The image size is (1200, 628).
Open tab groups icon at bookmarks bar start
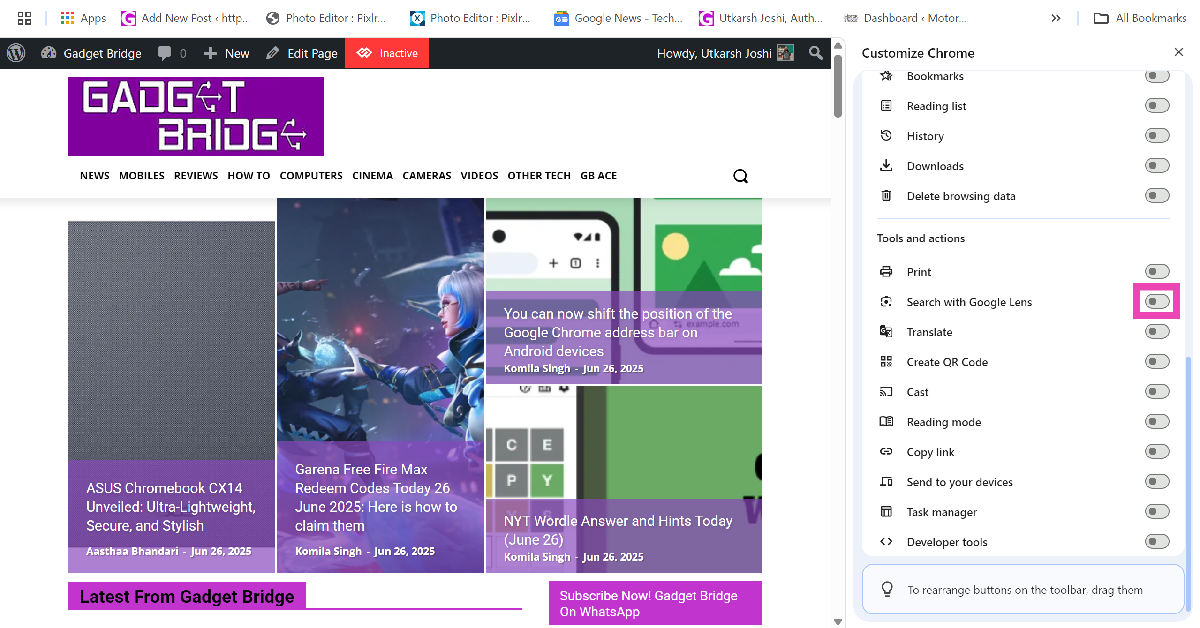tap(25, 18)
